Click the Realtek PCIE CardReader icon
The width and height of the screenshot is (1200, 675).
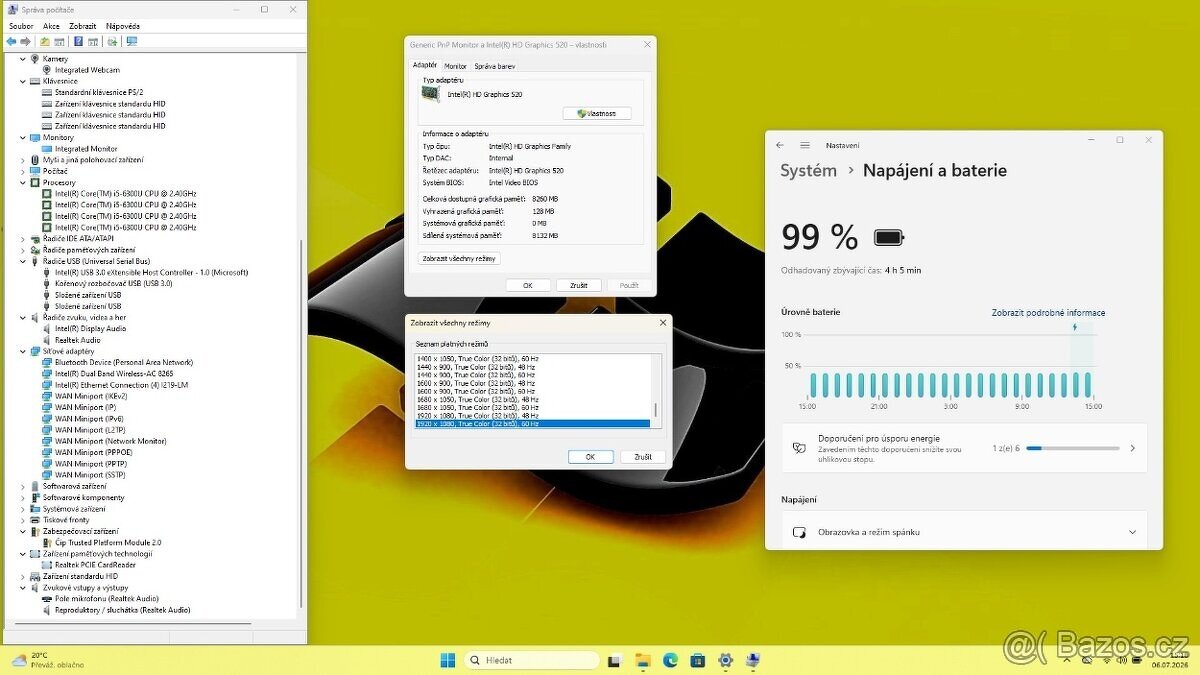(x=47, y=565)
